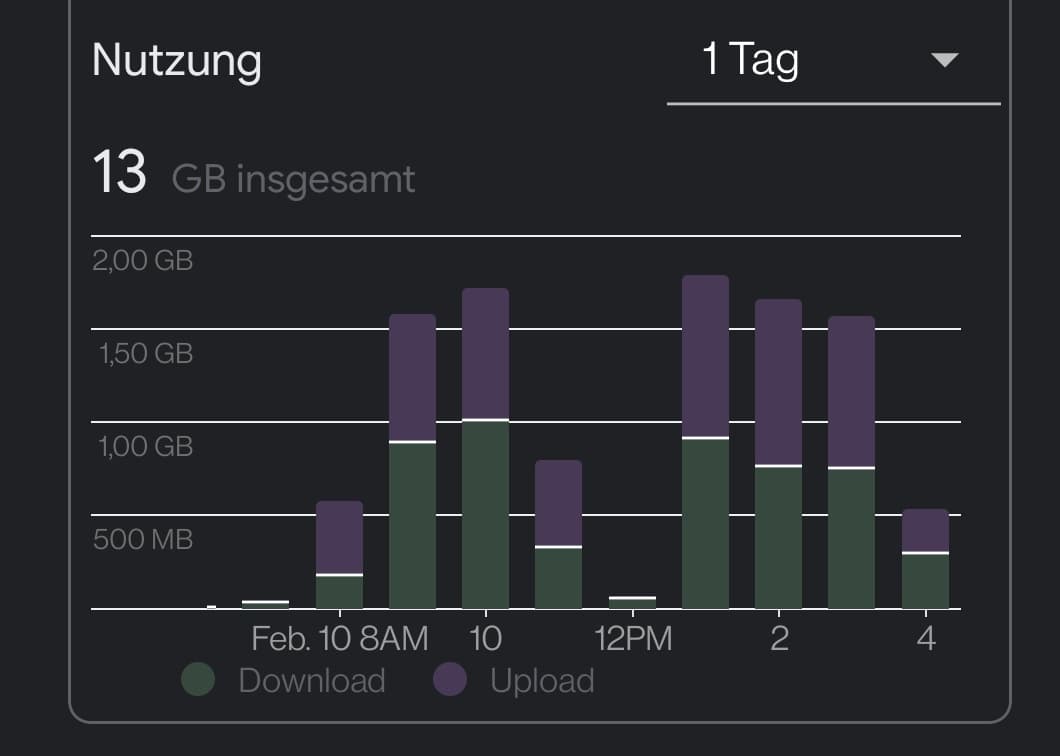Viewport: 1060px width, 756px height.
Task: Click the 1,00 GB axis label
Action: [143, 447]
